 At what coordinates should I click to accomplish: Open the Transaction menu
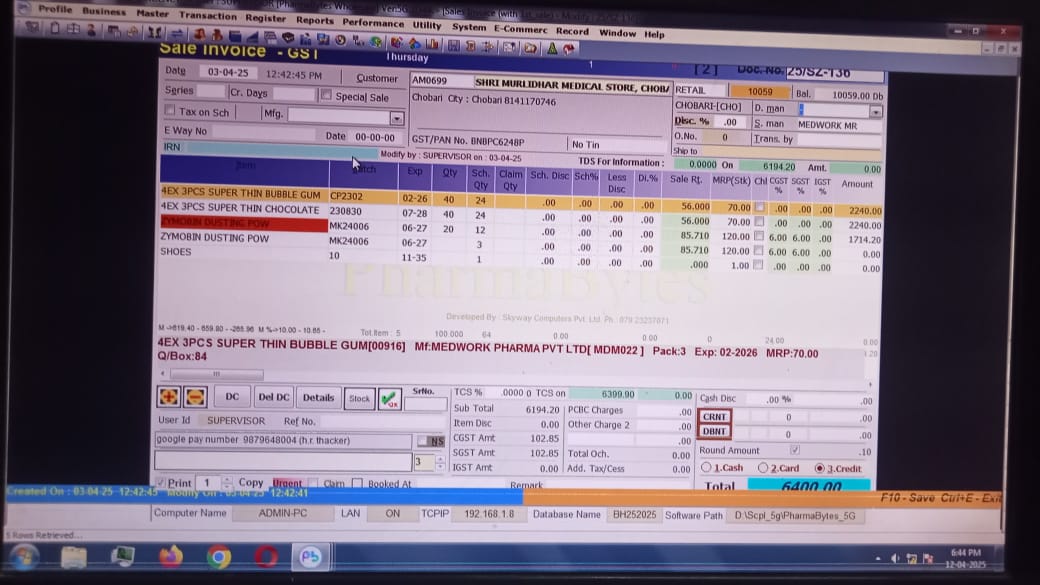[208, 15]
